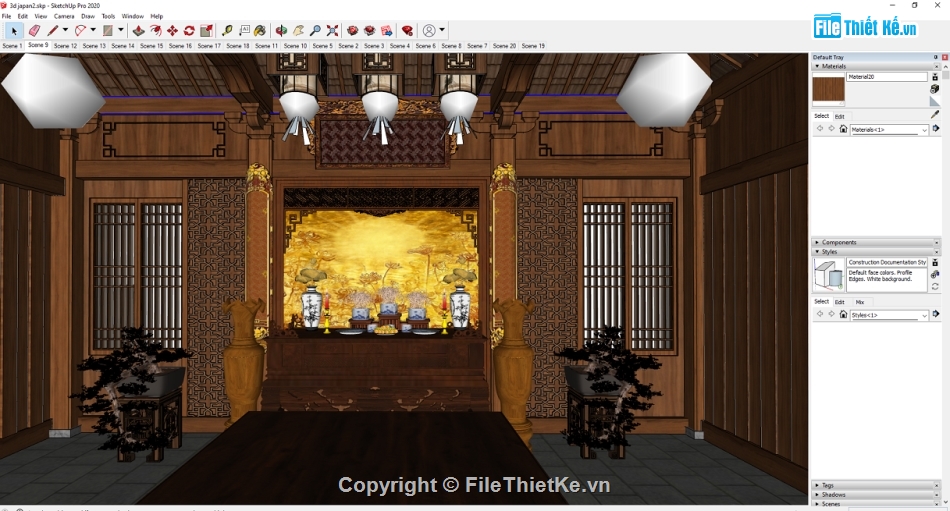Toggle Default Tray auto-hide pin
Image resolution: width=950 pixels, height=511 pixels.
[x=936, y=57]
